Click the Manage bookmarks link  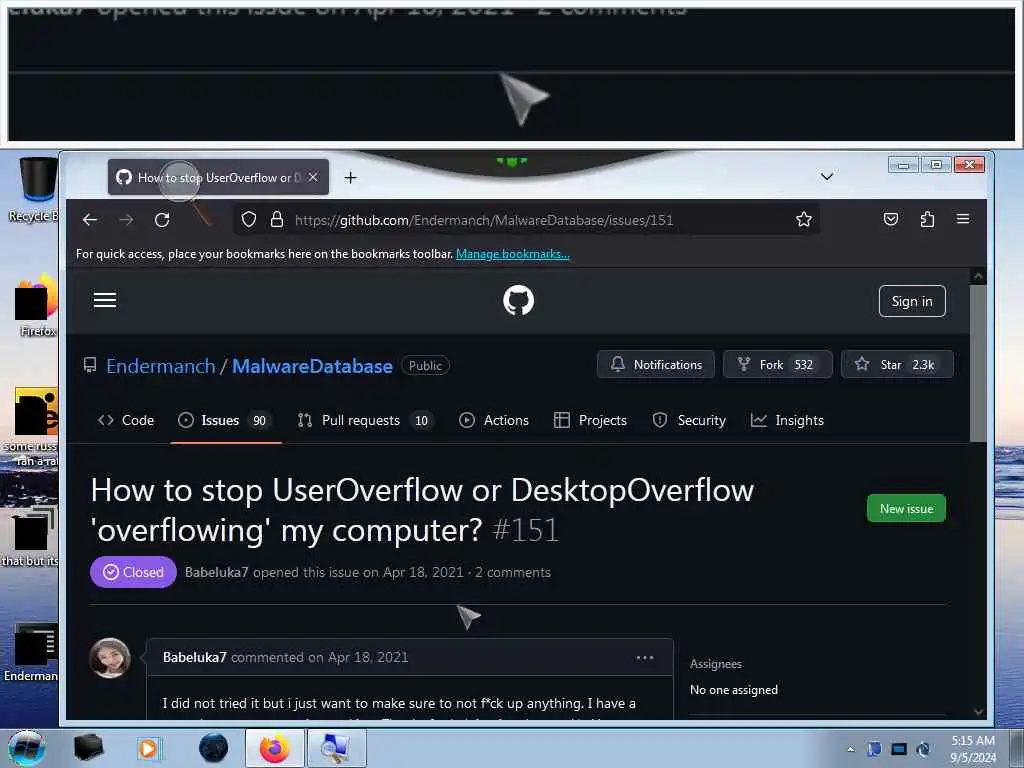point(513,254)
